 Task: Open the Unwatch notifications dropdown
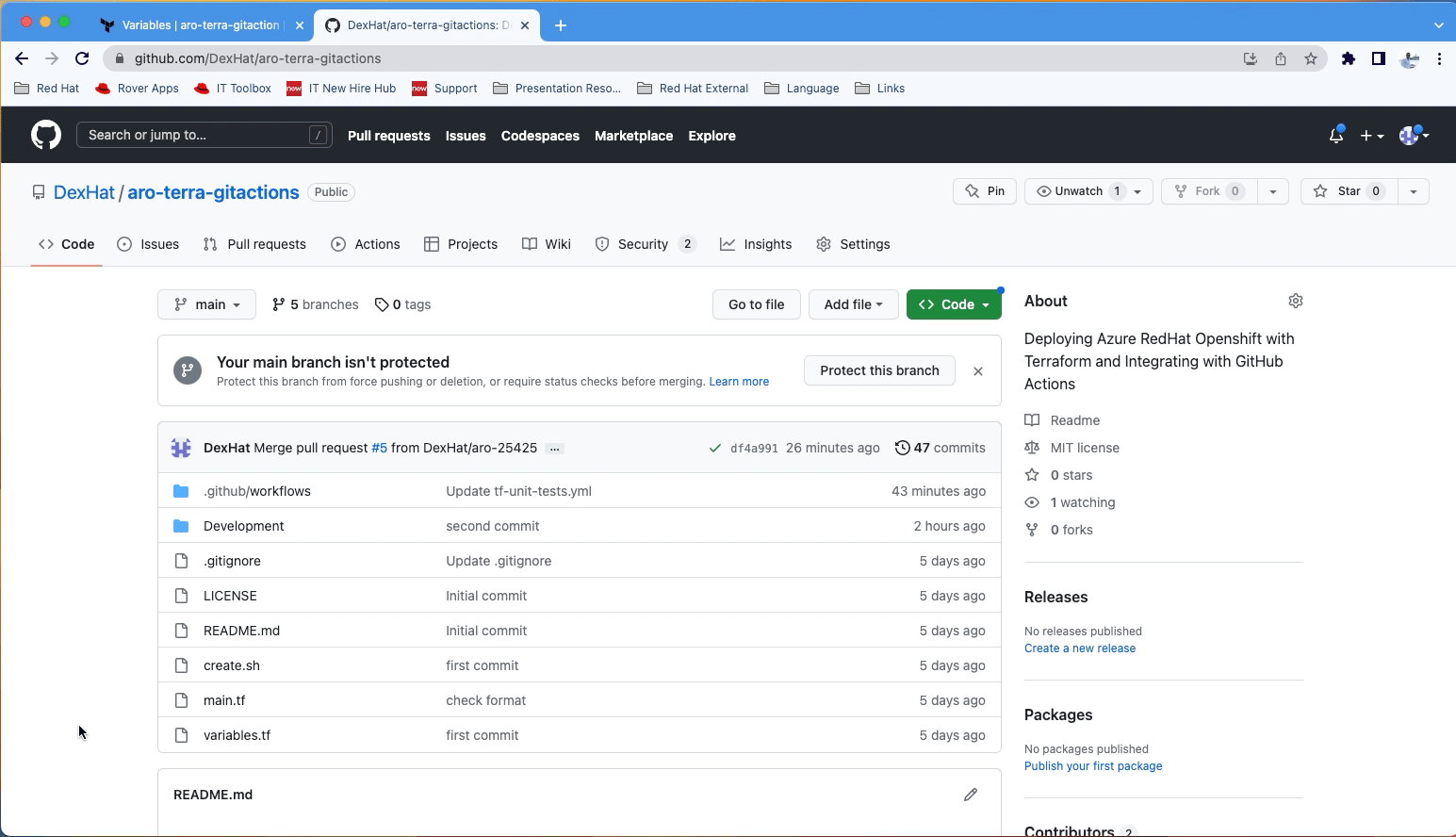[1088, 191]
